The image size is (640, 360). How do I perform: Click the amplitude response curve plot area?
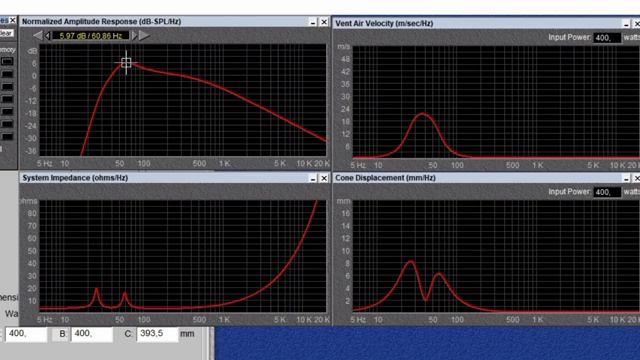[183, 100]
